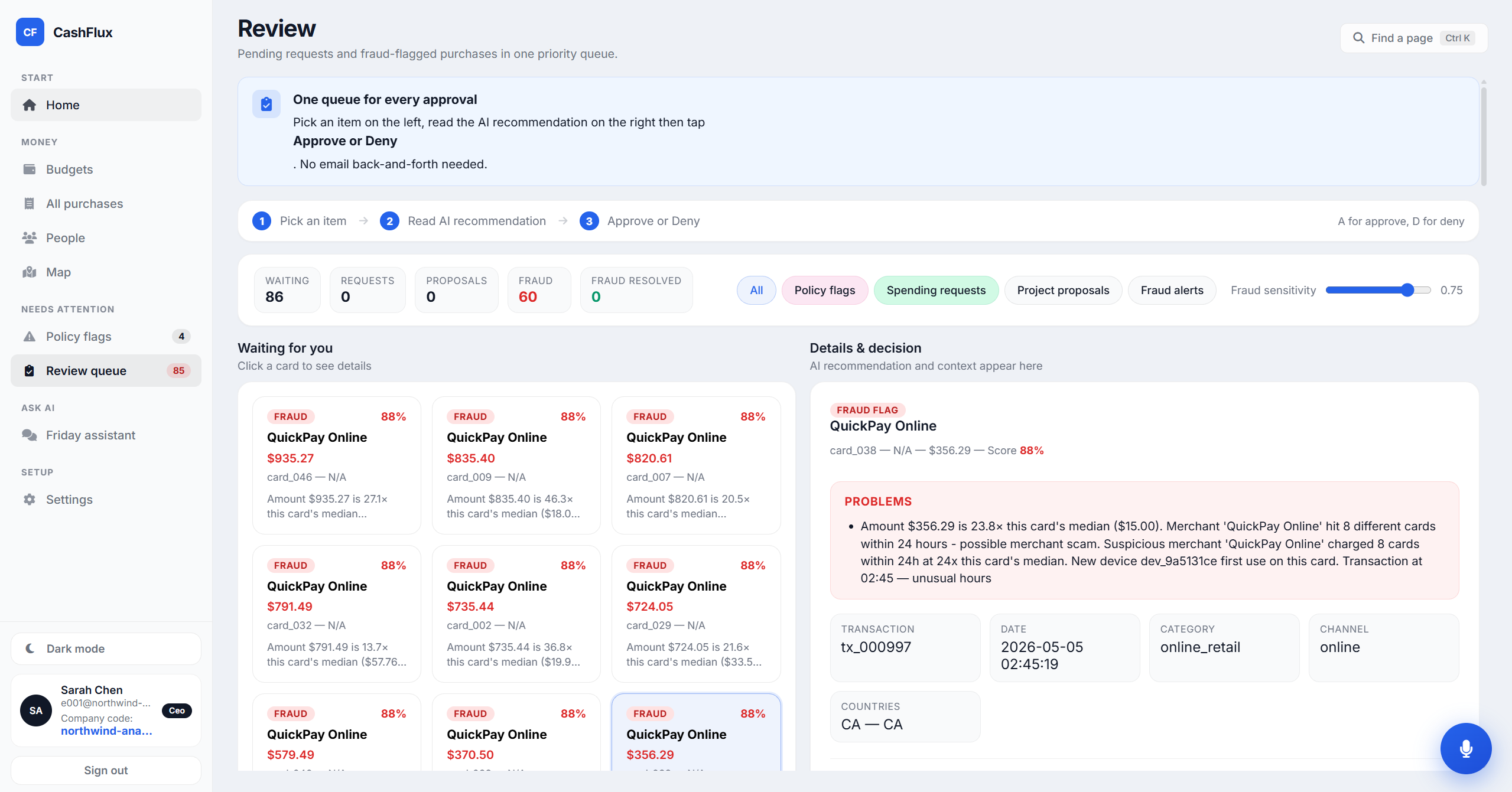
Task: Click the blue microphone voice button
Action: tap(1466, 748)
